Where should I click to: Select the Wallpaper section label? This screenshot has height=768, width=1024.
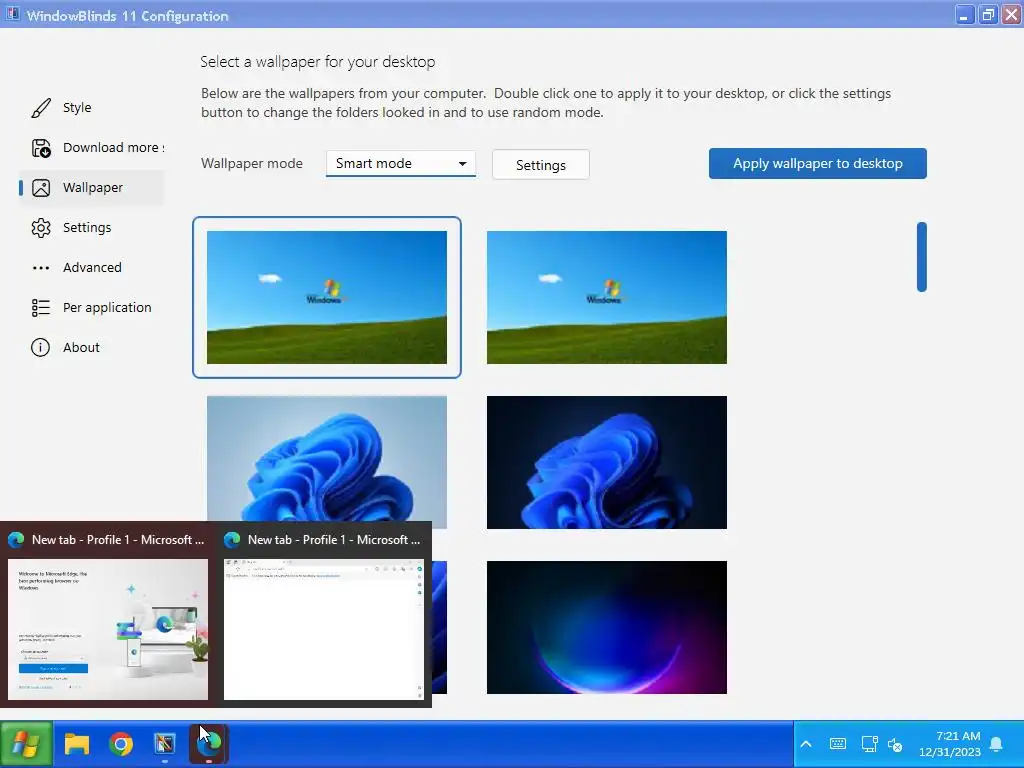point(93,187)
